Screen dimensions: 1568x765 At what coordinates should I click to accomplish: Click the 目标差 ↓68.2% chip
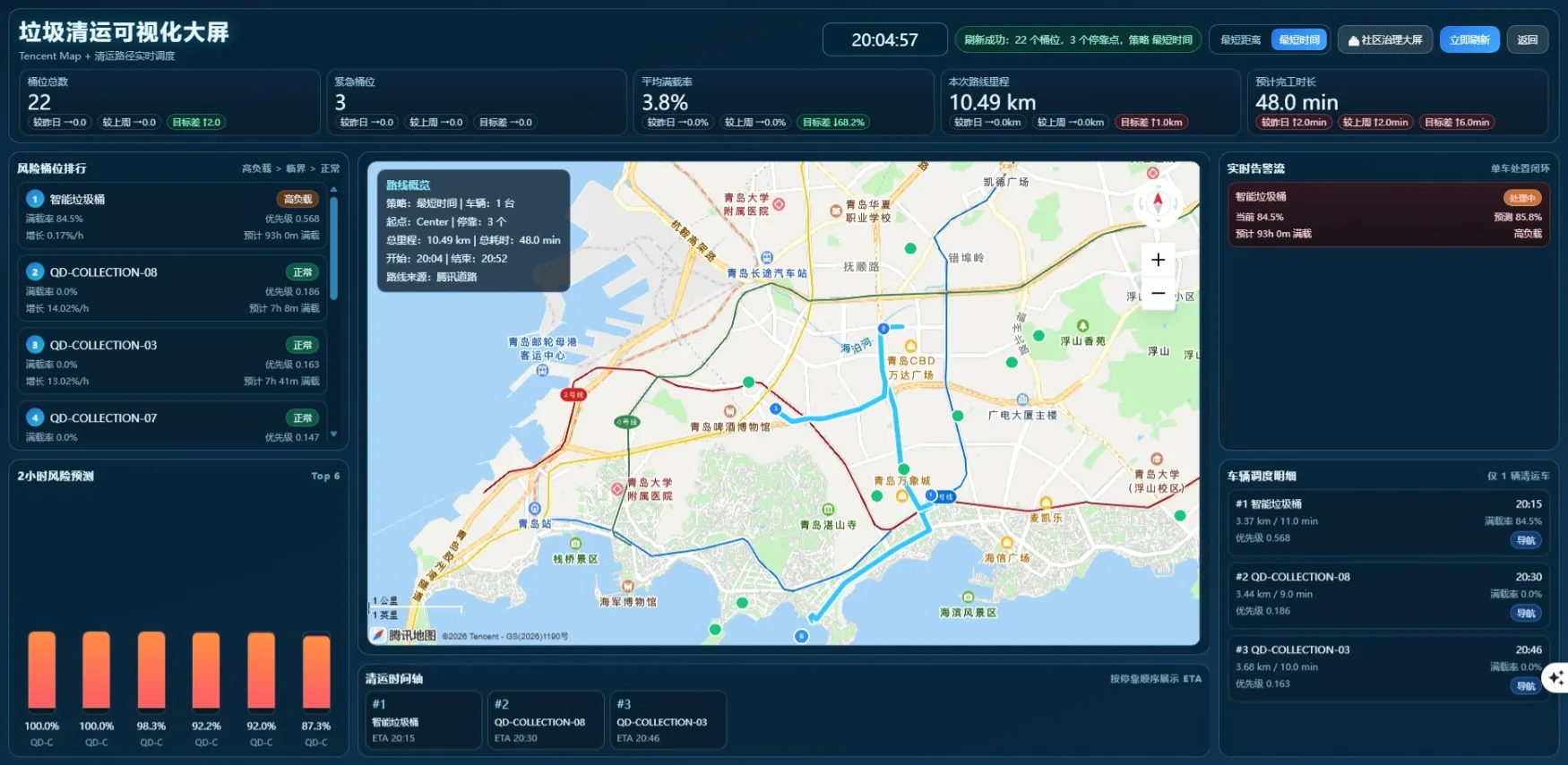tap(833, 123)
